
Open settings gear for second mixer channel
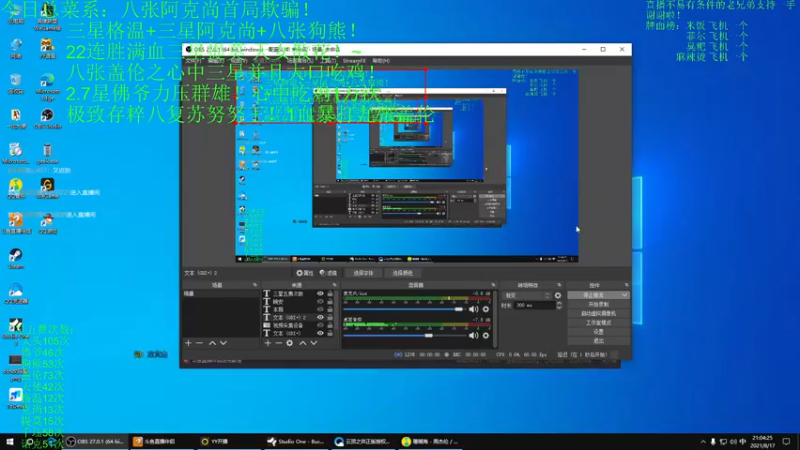tap(486, 335)
